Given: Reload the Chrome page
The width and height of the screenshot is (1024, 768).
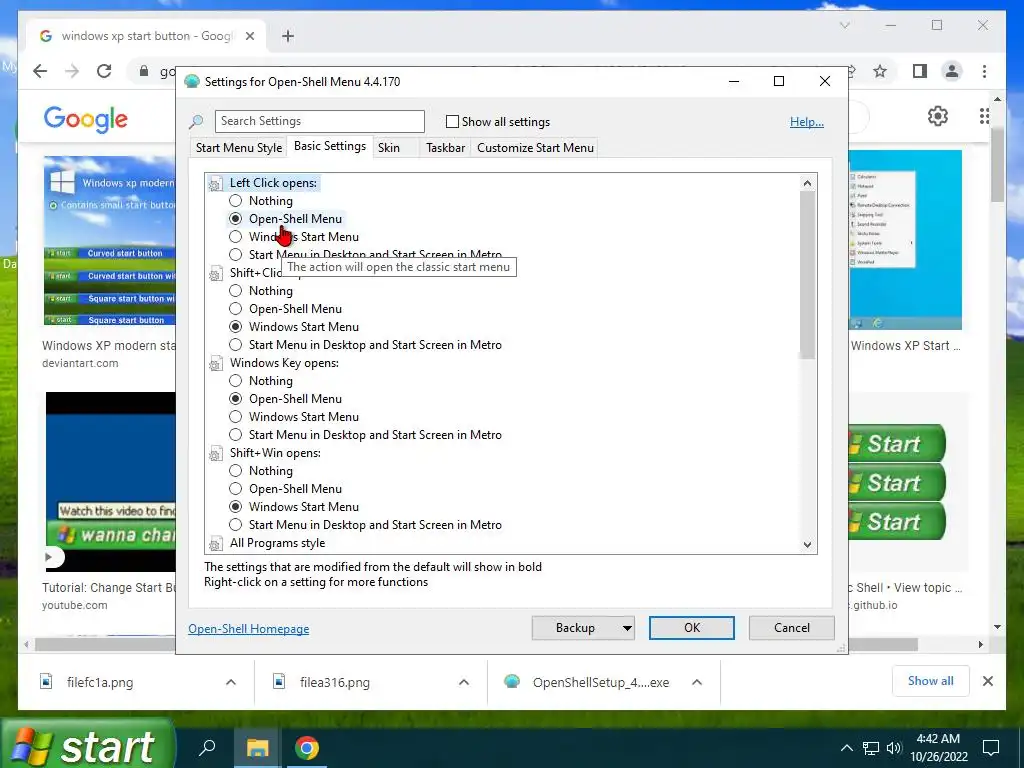Looking at the screenshot, I should pyautogui.click(x=104, y=71).
